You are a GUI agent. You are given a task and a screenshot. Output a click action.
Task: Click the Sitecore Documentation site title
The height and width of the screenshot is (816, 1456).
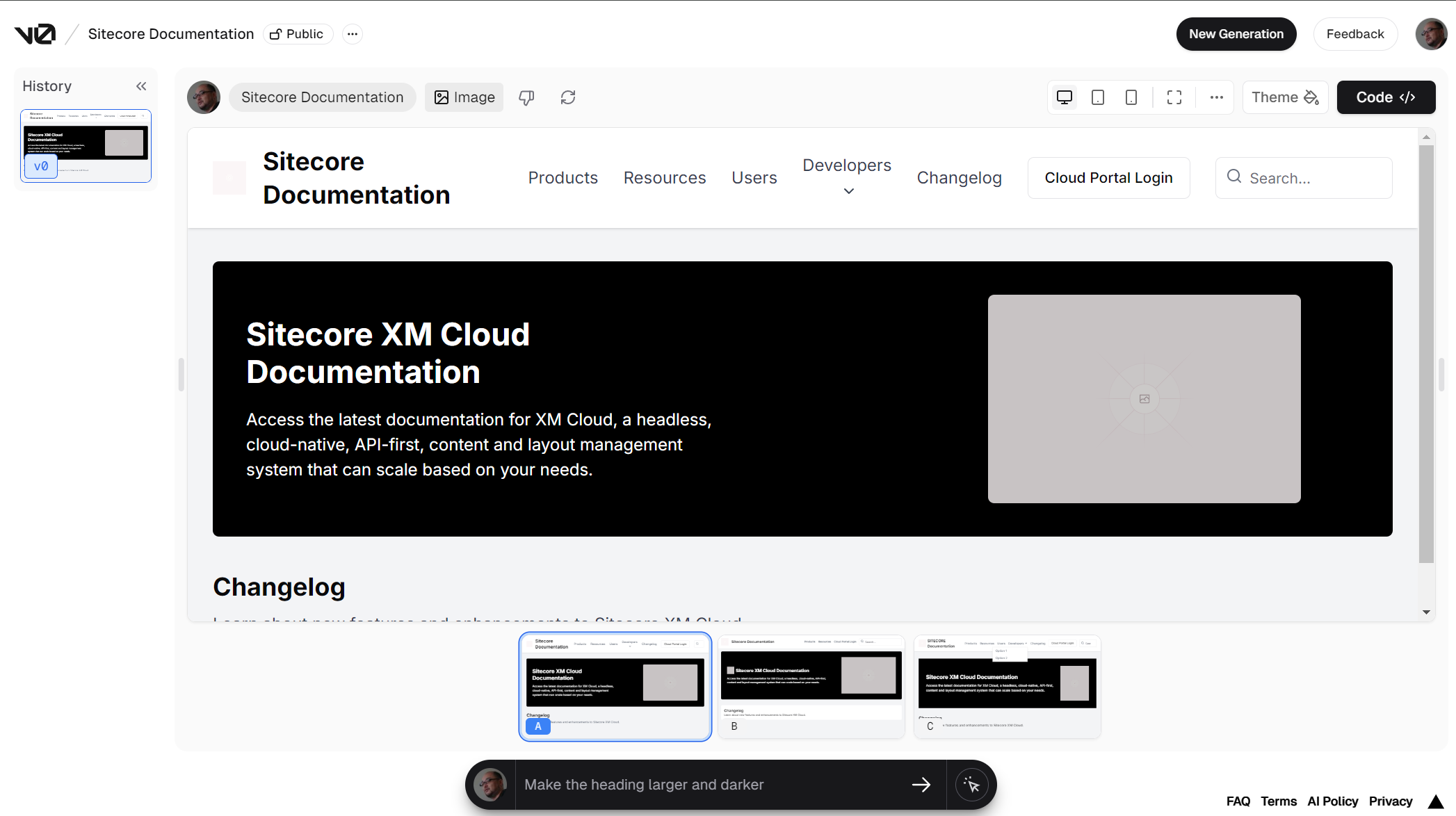click(x=357, y=178)
